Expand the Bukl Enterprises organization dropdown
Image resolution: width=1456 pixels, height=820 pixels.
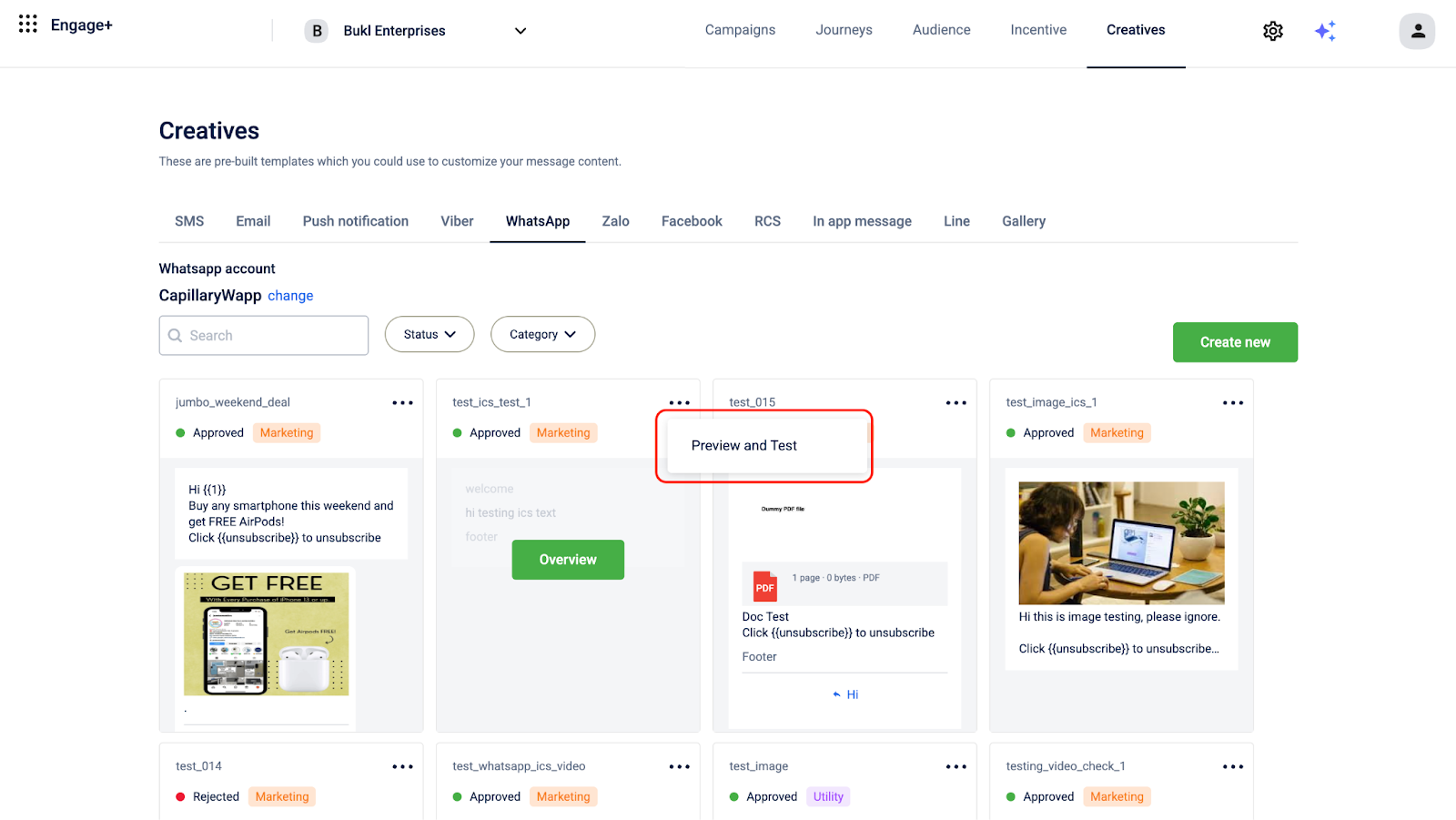[x=521, y=31]
